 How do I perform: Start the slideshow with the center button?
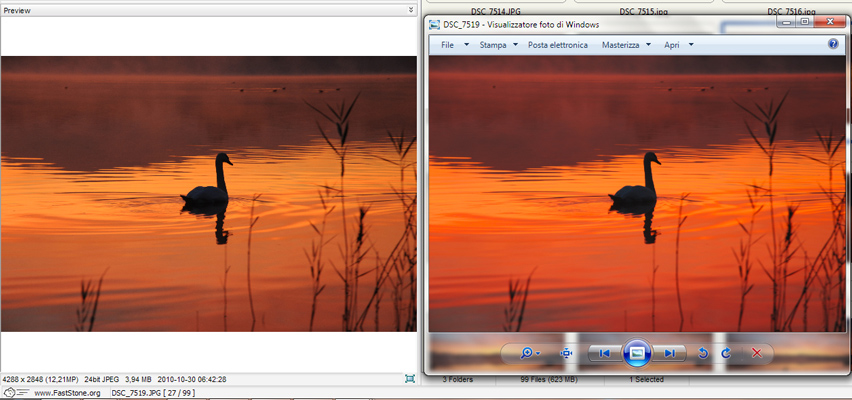[x=637, y=353]
